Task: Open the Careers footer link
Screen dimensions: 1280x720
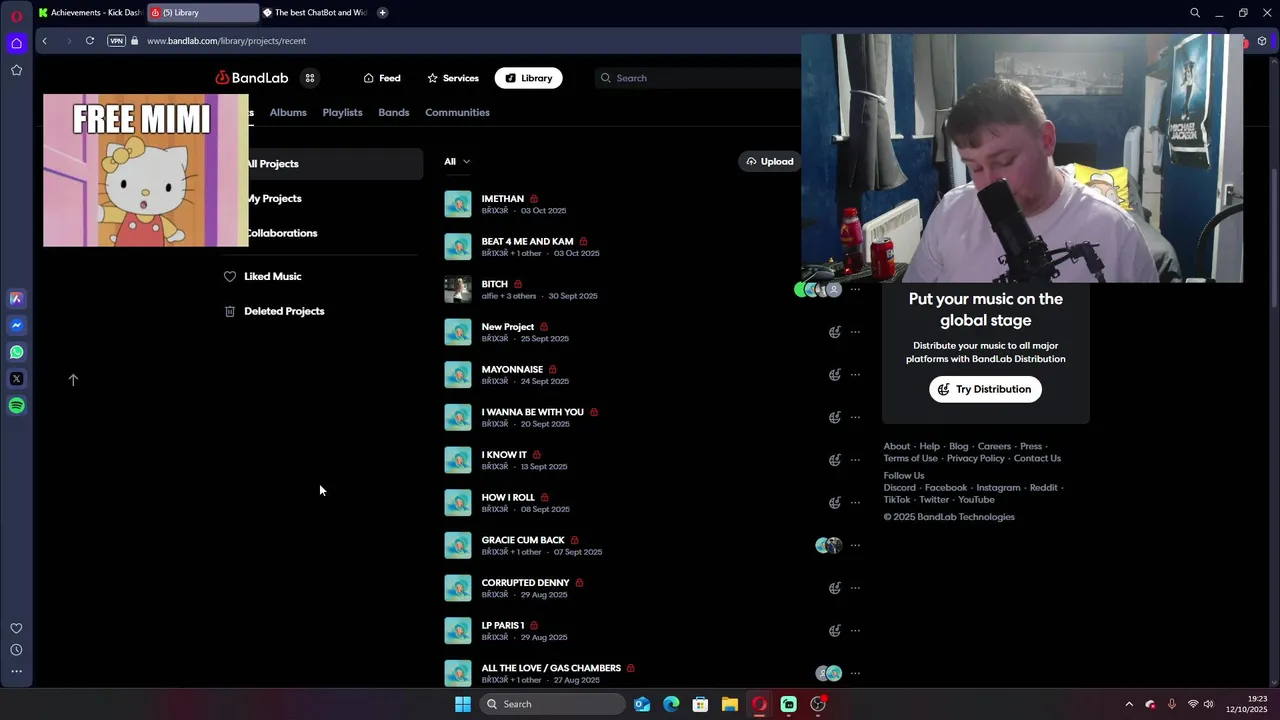Action: coord(994,446)
